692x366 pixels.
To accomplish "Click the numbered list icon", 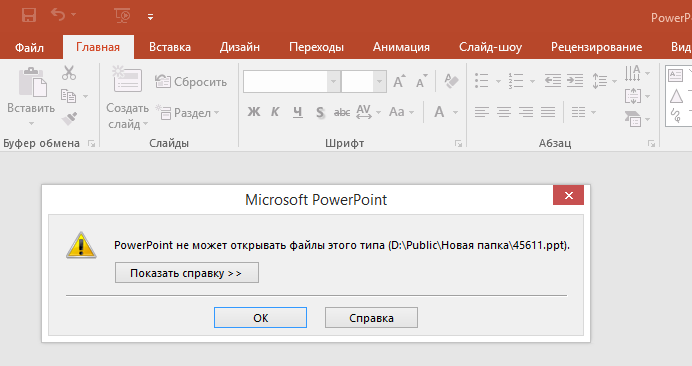I will coord(515,81).
